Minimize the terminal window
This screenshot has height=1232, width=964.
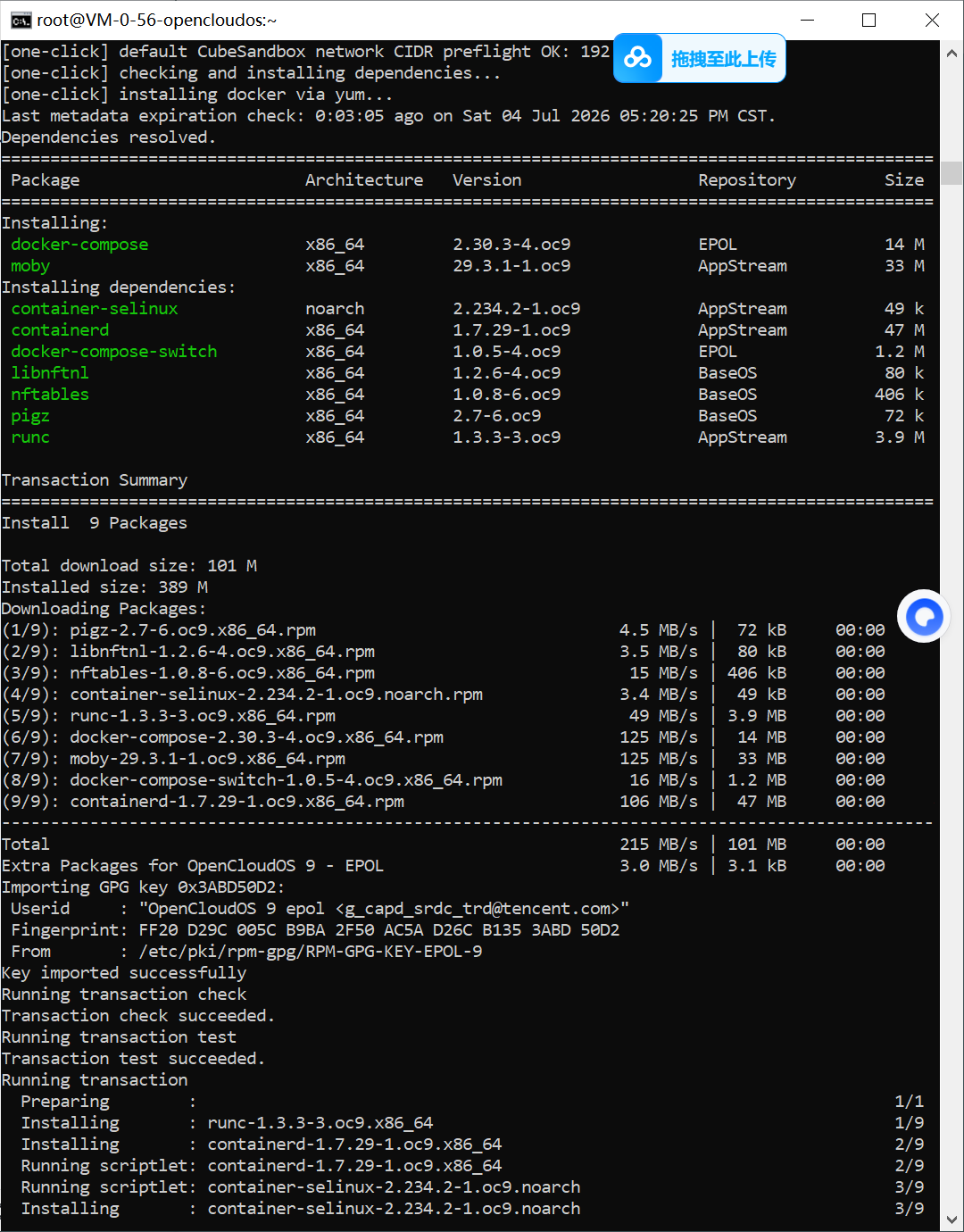(x=807, y=20)
